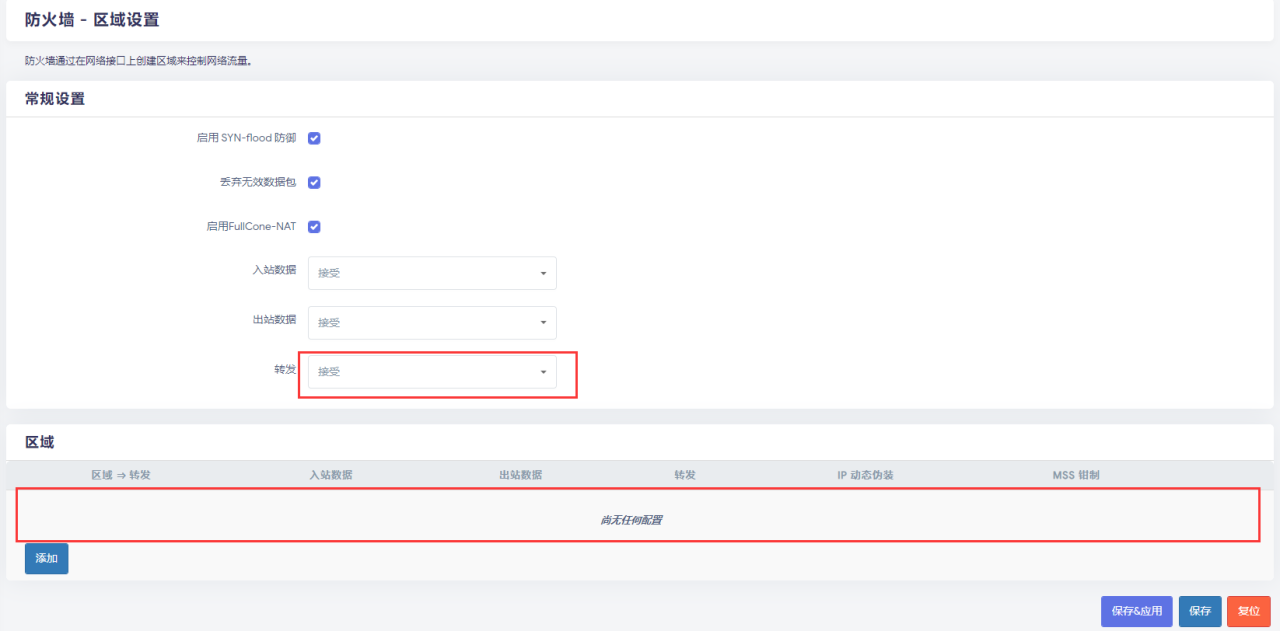This screenshot has height=631, width=1280.
Task: Toggle the 启用 SYN-flood 防御 checkbox
Action: [314, 138]
